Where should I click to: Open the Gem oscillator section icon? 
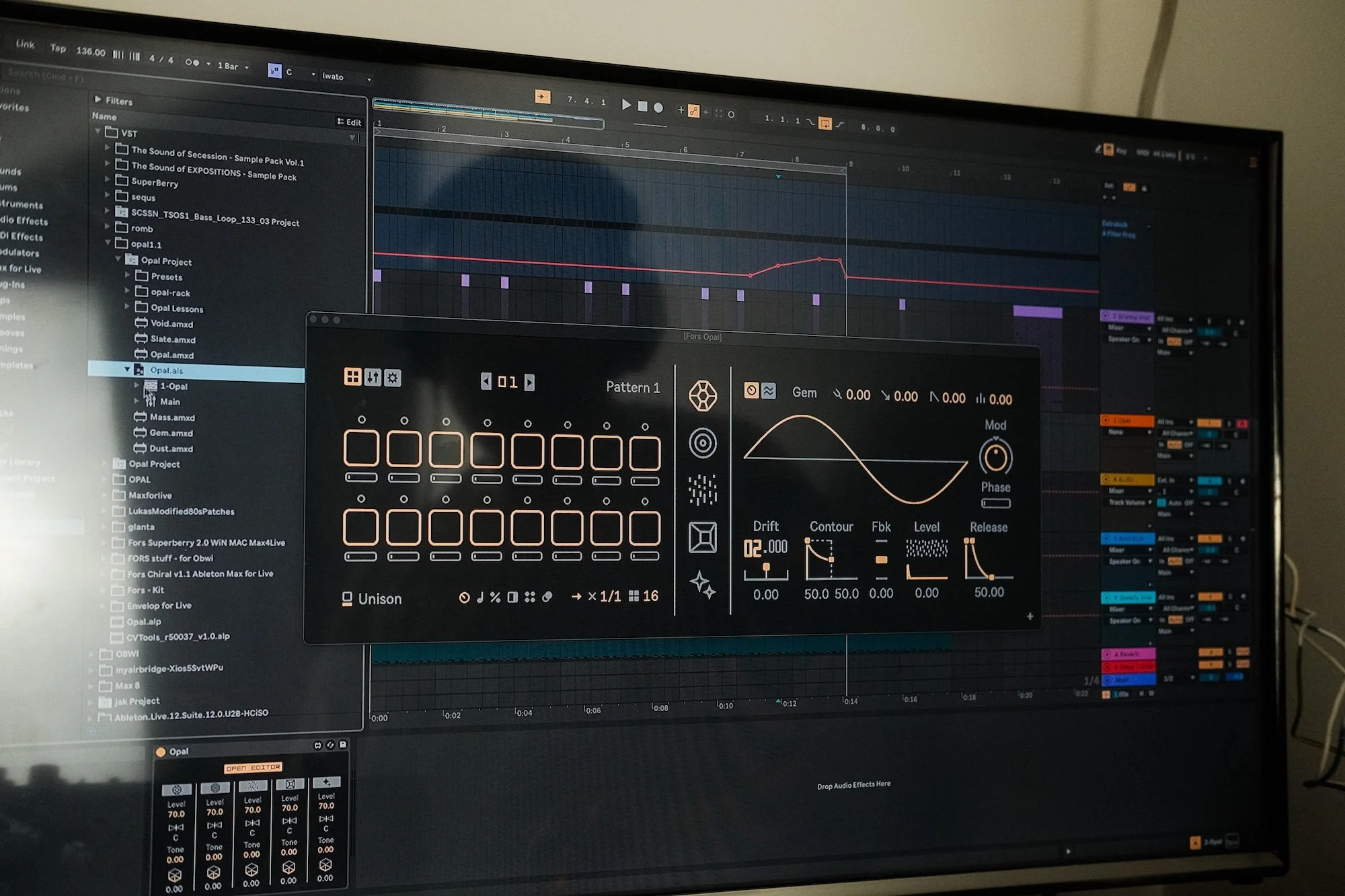click(x=703, y=395)
